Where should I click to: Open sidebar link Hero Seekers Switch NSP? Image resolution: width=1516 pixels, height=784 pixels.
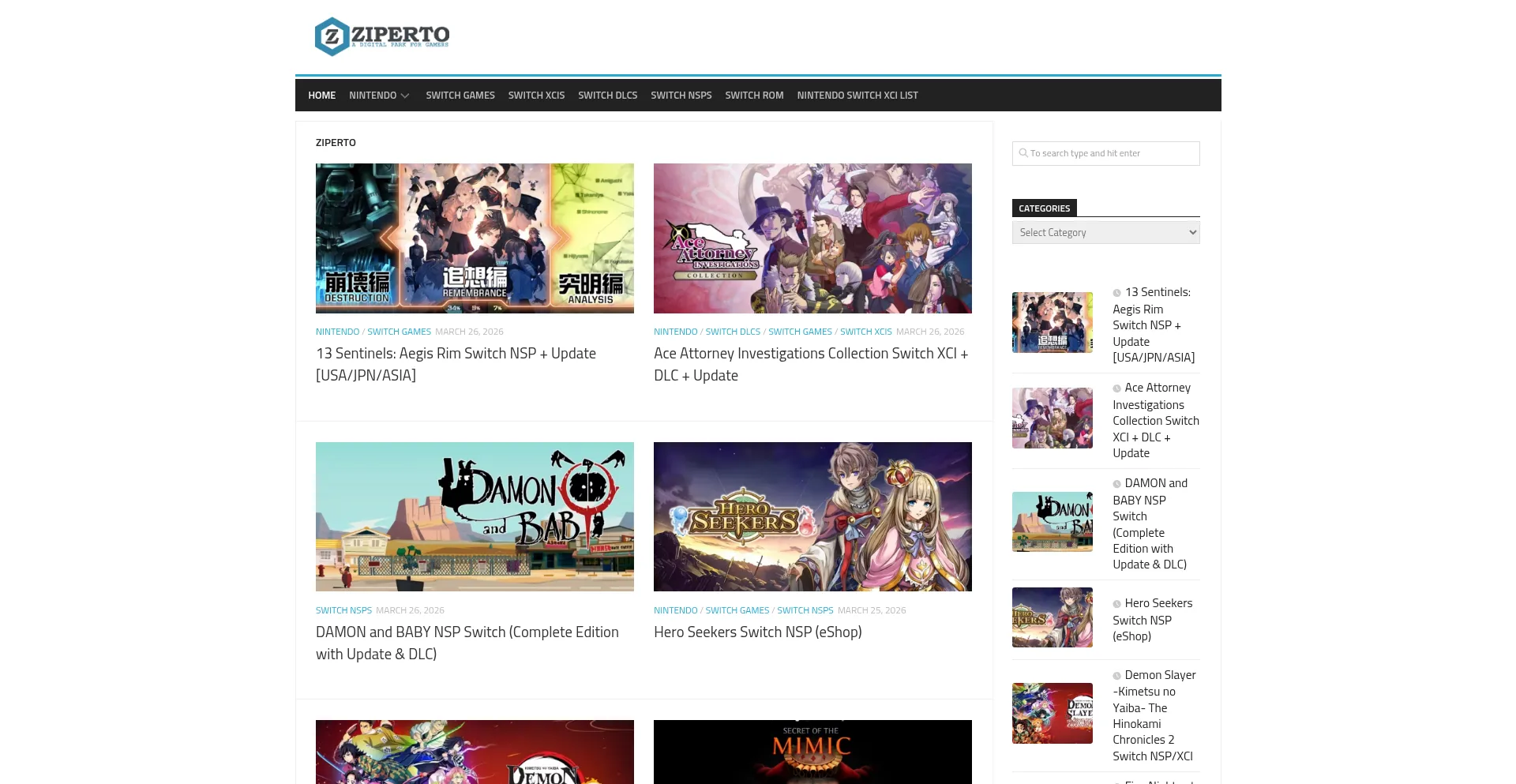[1153, 620]
